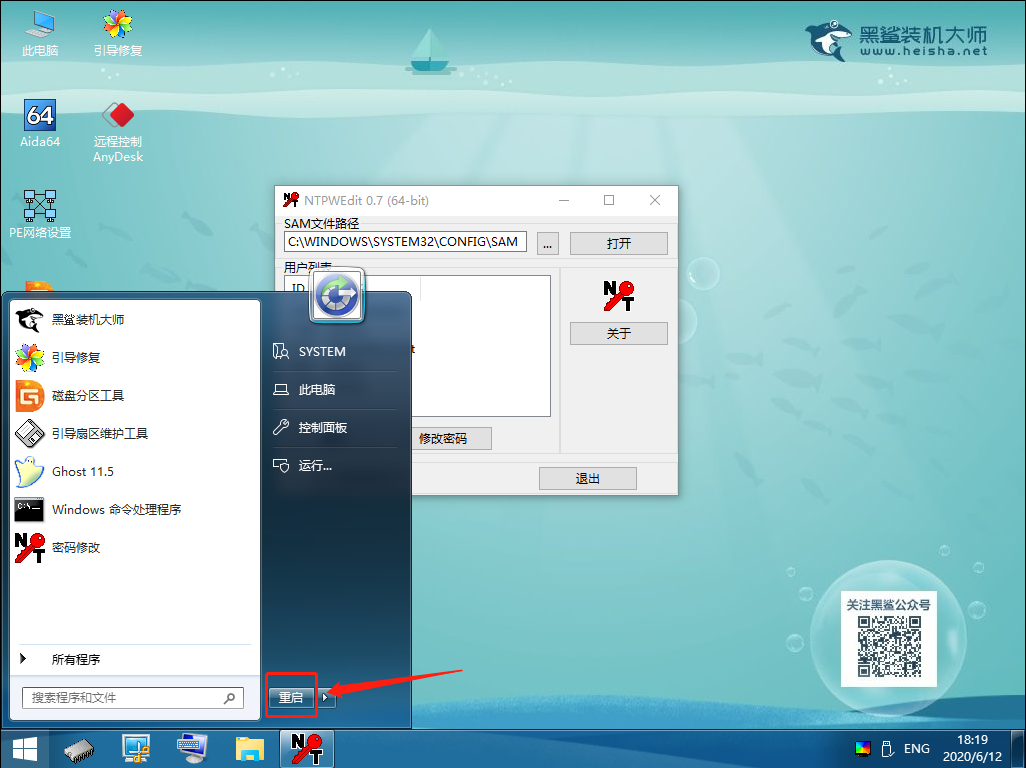Screen dimensions: 1026x768
Task: Click the 搜索程序和文件 search field
Action: coord(124,698)
